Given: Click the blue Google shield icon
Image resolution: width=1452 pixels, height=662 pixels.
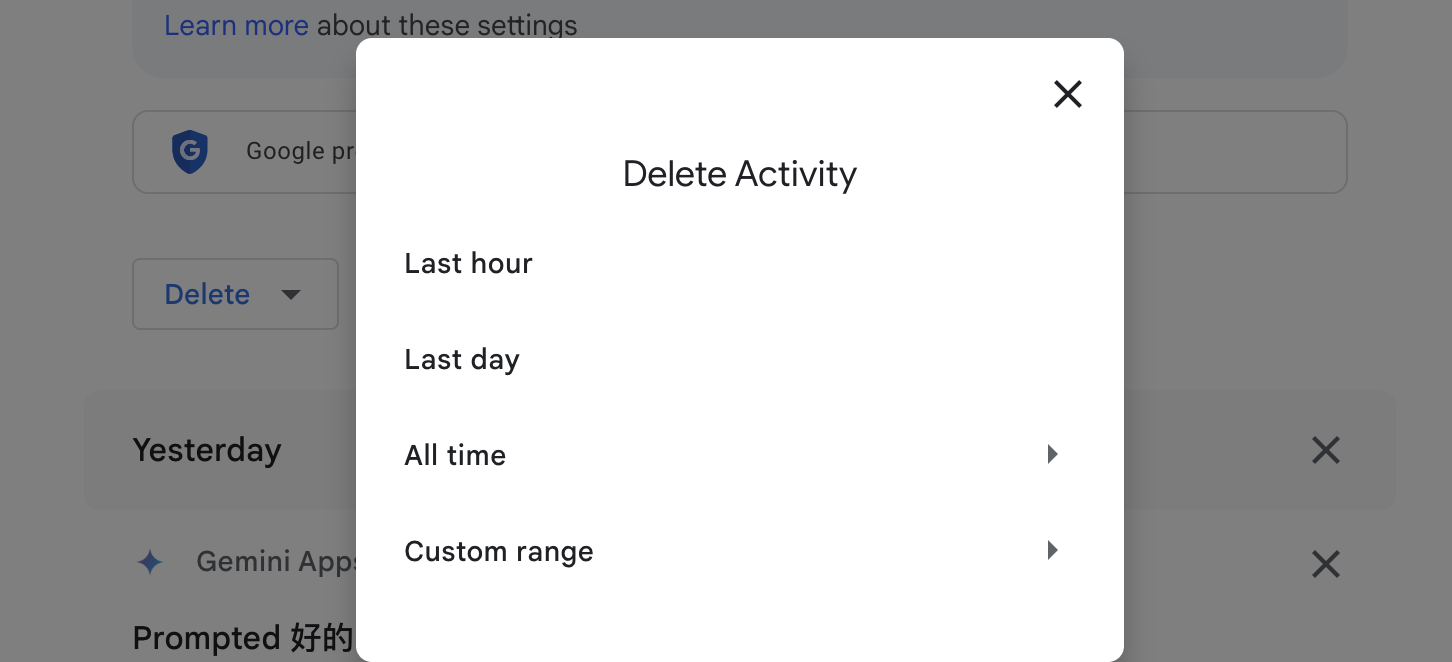Looking at the screenshot, I should click(189, 152).
